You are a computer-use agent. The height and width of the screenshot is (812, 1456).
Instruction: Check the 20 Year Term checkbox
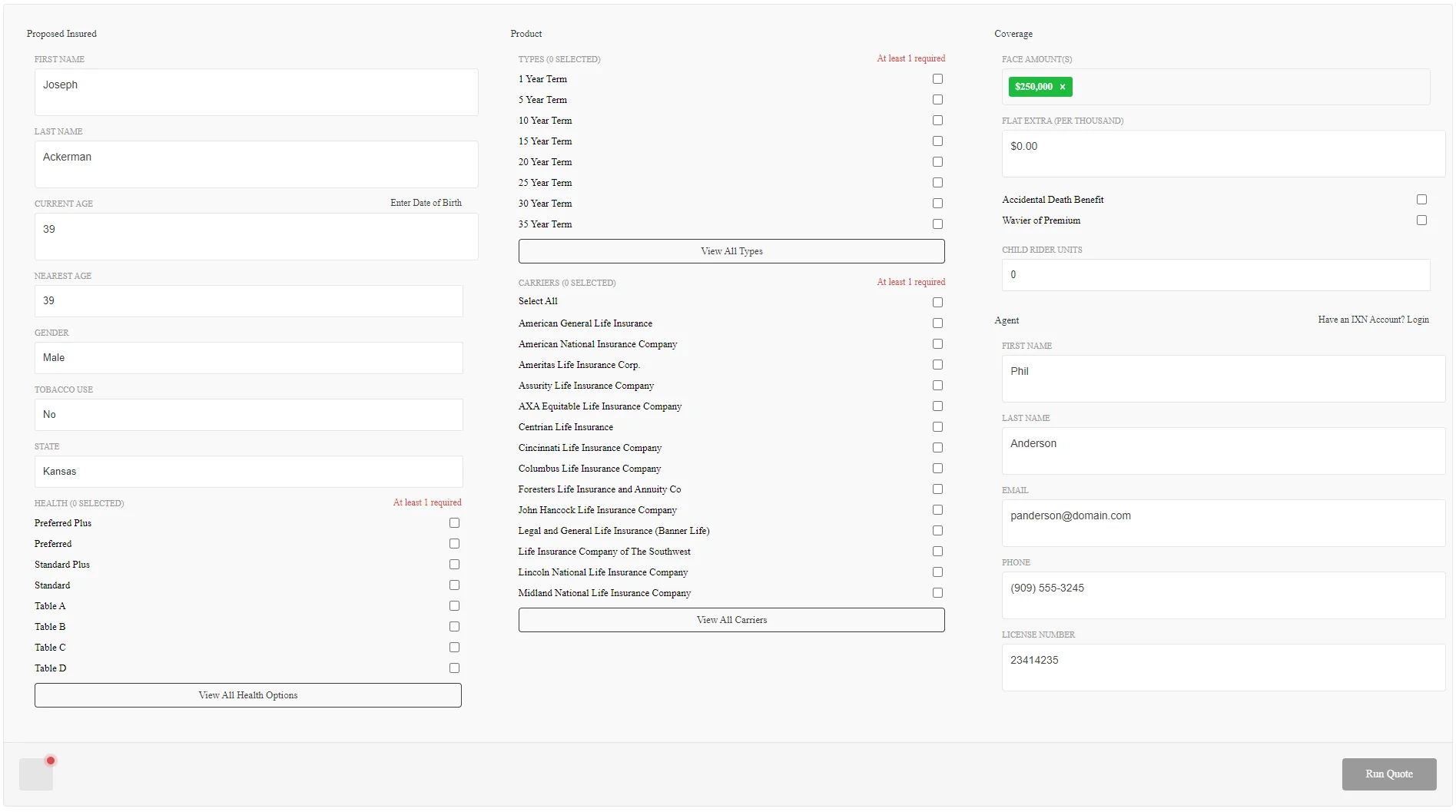click(937, 162)
